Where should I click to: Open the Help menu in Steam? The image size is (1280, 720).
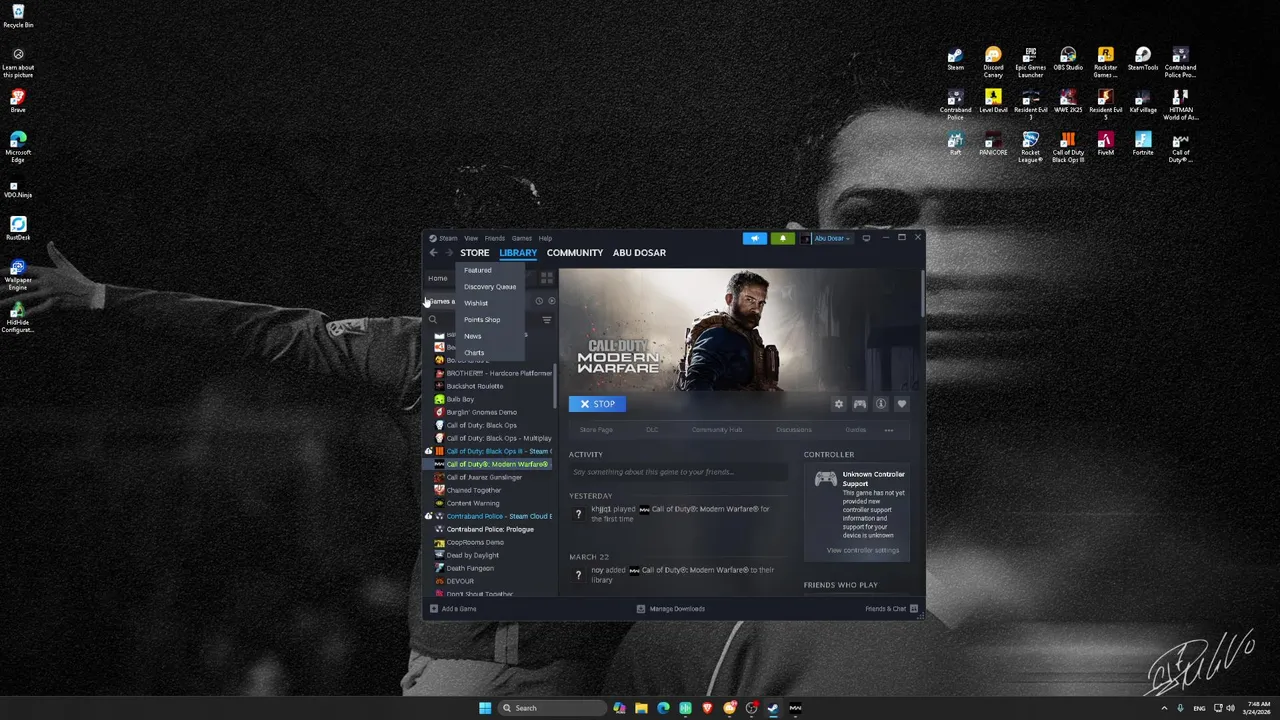click(545, 238)
